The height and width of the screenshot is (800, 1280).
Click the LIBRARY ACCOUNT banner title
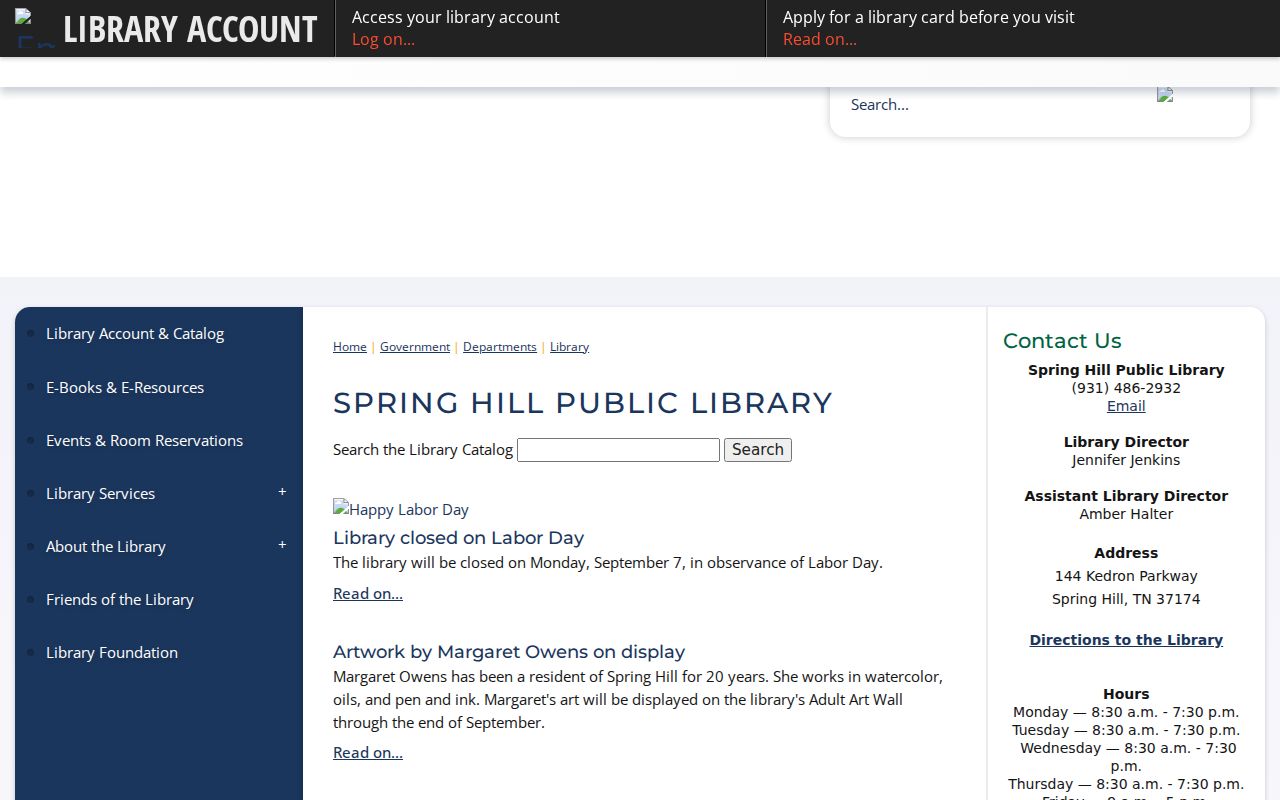pos(190,29)
